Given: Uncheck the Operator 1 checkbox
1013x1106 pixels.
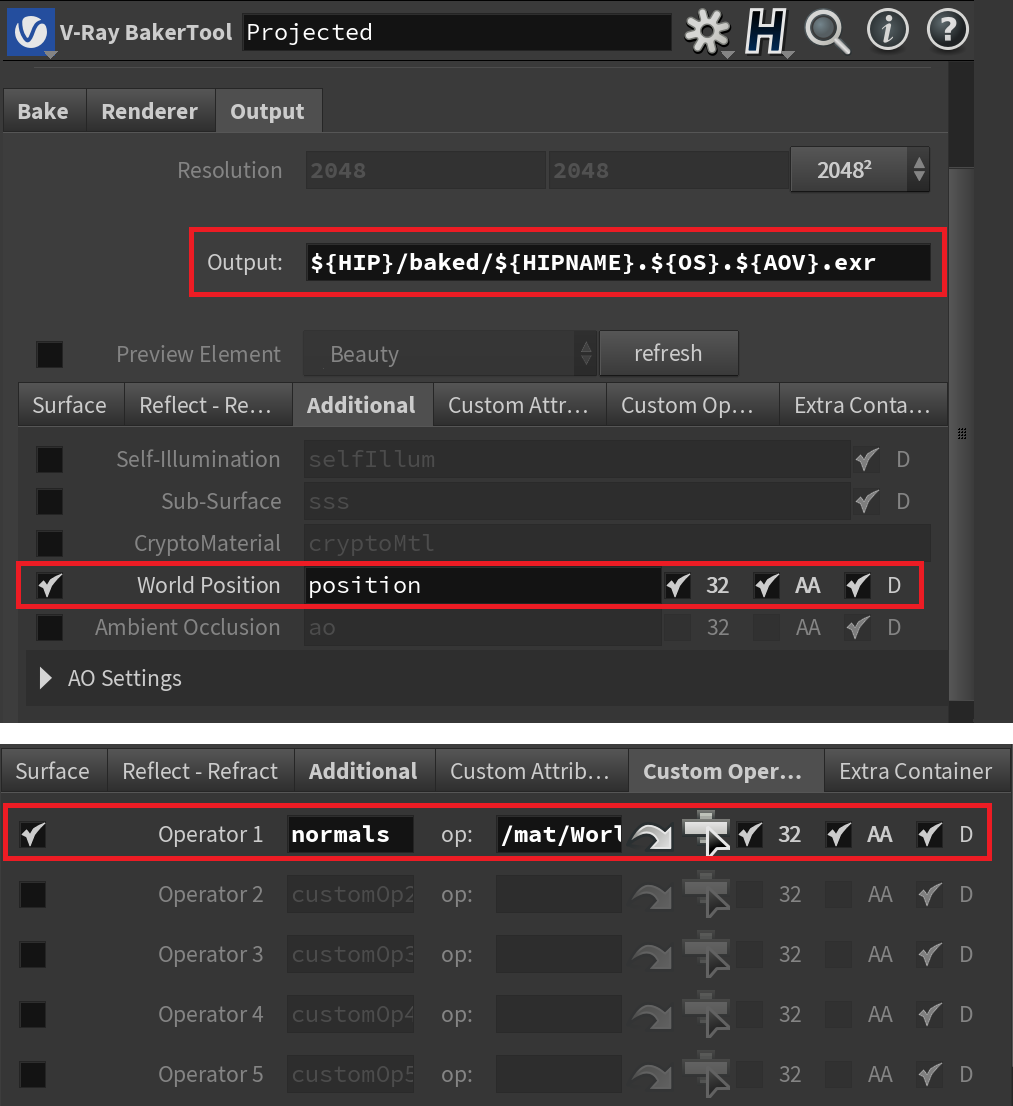Looking at the screenshot, I should (x=32, y=834).
